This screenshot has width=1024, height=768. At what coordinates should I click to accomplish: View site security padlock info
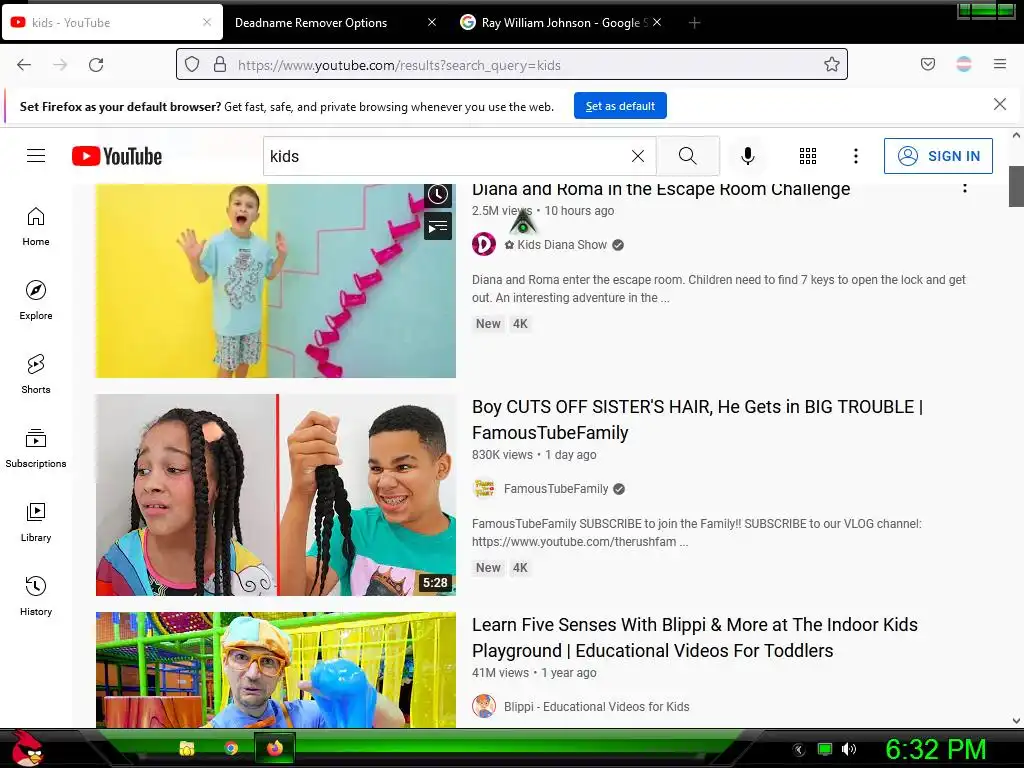point(220,65)
